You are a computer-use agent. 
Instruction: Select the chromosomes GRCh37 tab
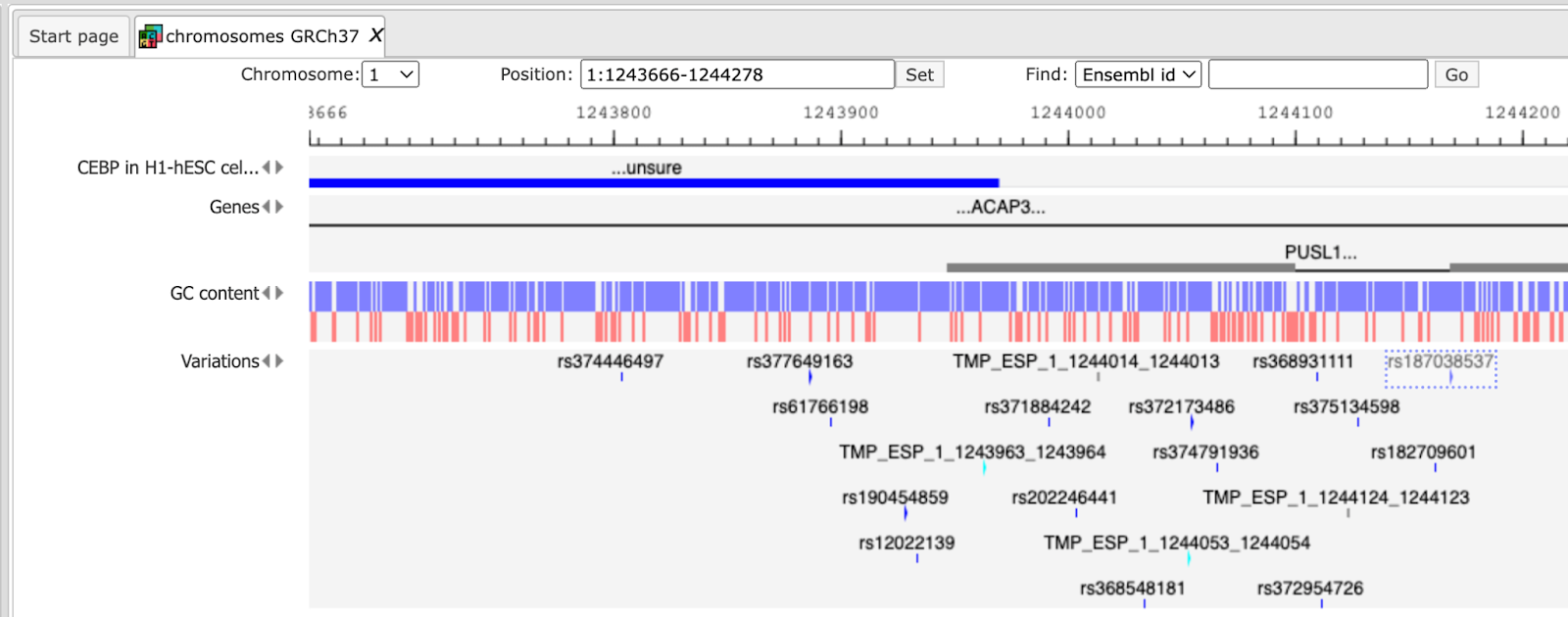tap(260, 36)
